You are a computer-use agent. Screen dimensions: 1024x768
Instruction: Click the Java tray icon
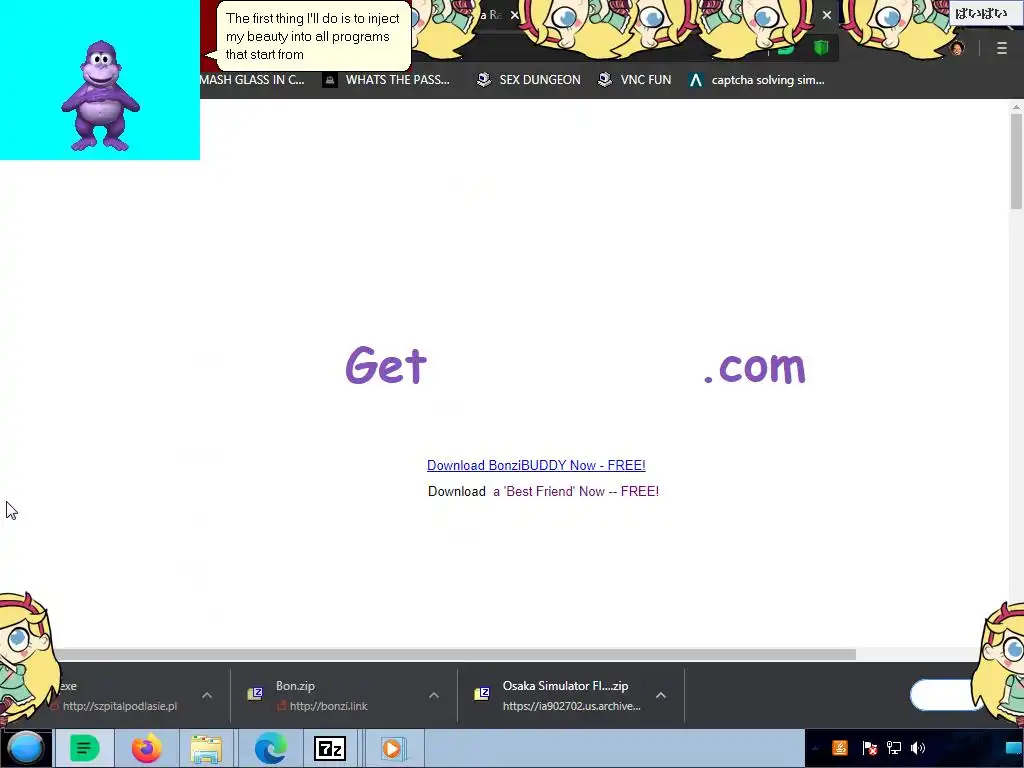(840, 748)
